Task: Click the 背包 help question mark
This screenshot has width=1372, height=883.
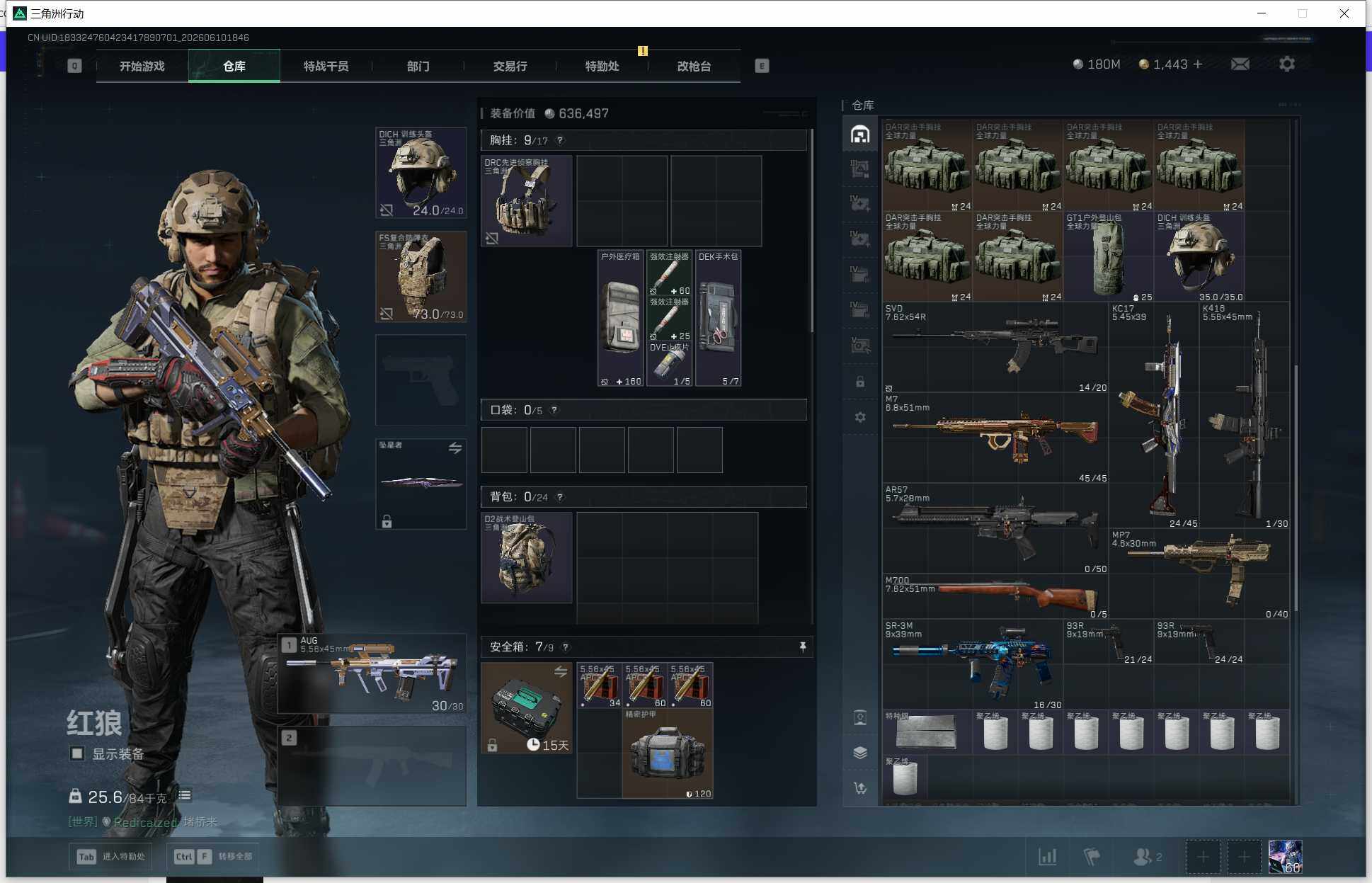Action: click(559, 497)
